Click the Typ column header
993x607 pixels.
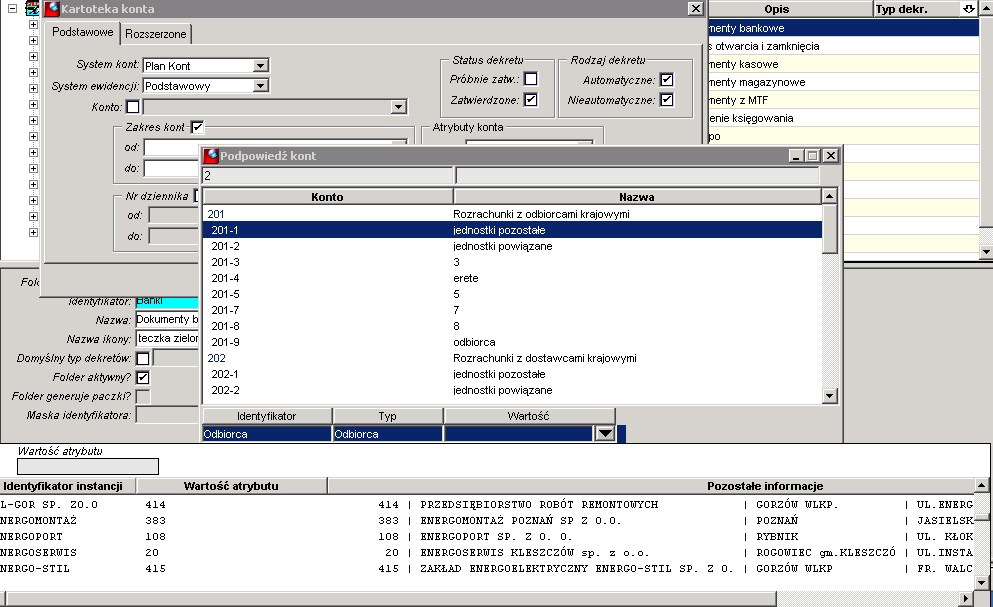(388, 416)
